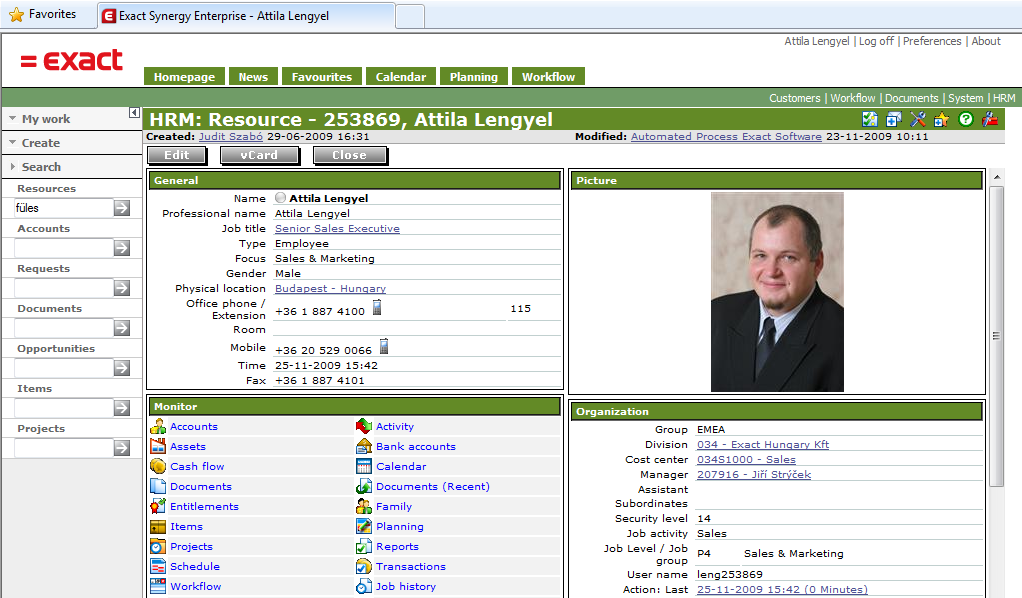Click the Schedule icon in Monitor

tap(158, 566)
